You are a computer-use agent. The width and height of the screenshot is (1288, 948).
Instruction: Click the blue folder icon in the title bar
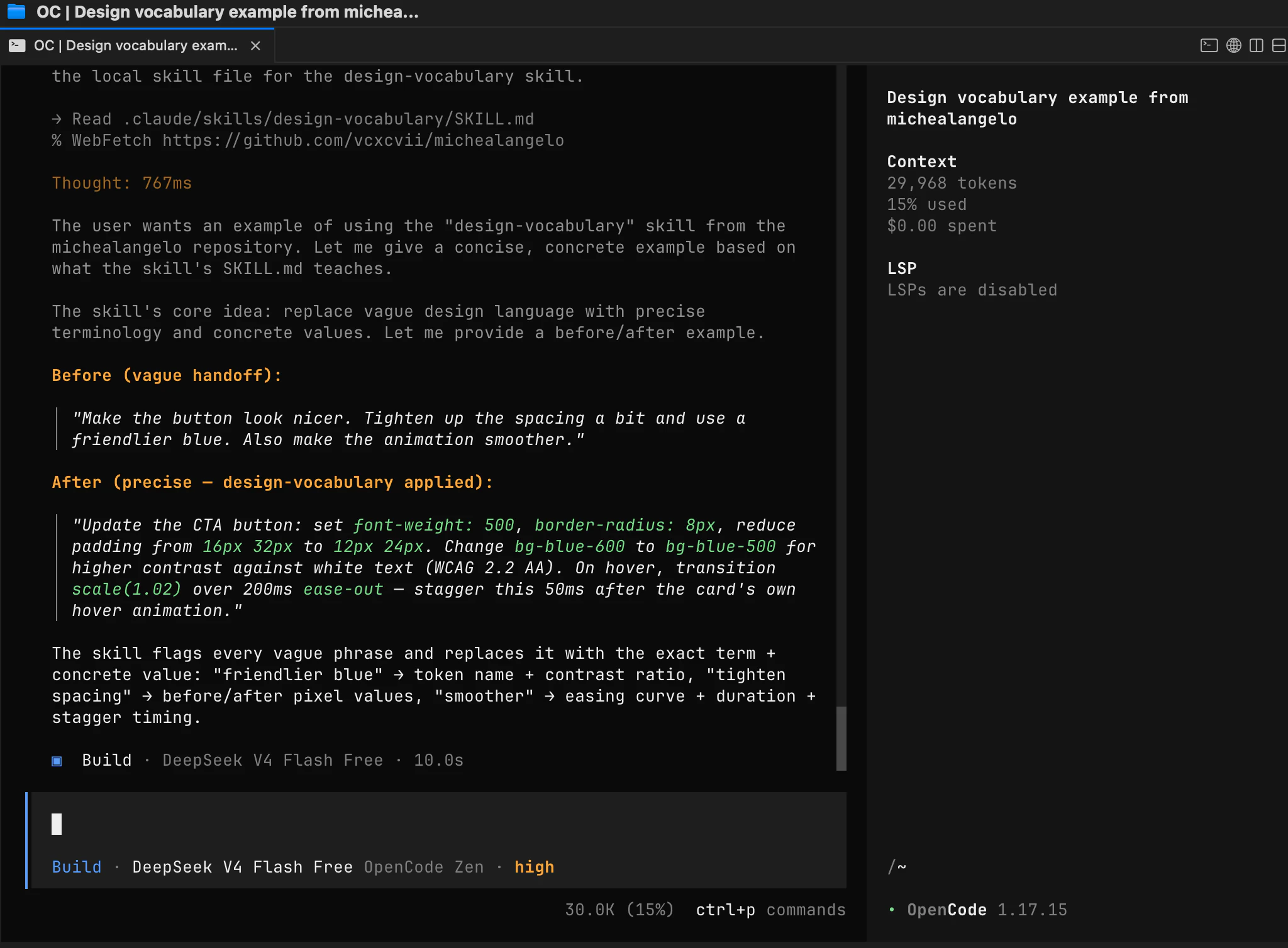pyautogui.click(x=16, y=12)
